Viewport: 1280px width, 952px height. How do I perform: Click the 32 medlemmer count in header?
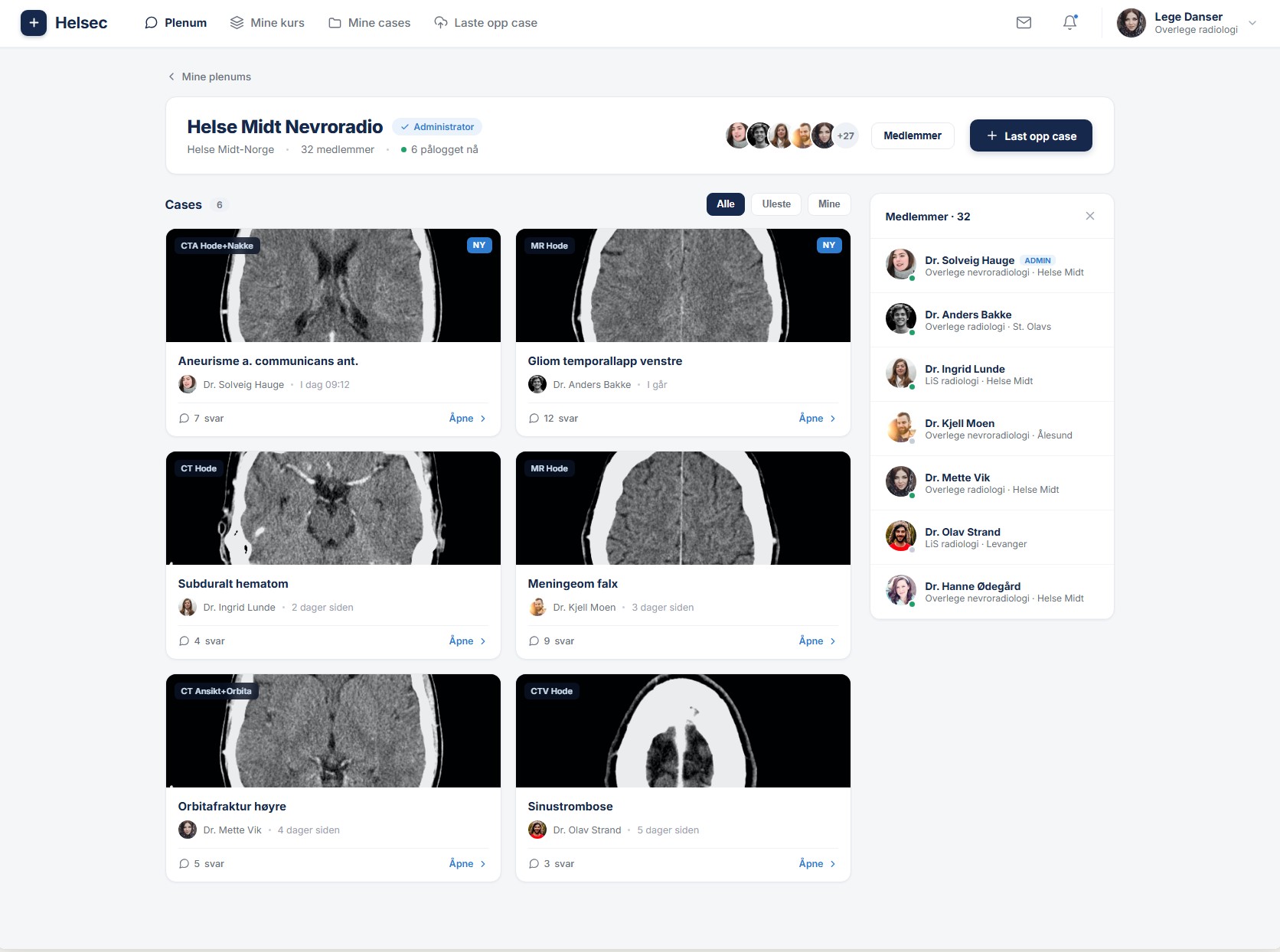pyautogui.click(x=338, y=149)
